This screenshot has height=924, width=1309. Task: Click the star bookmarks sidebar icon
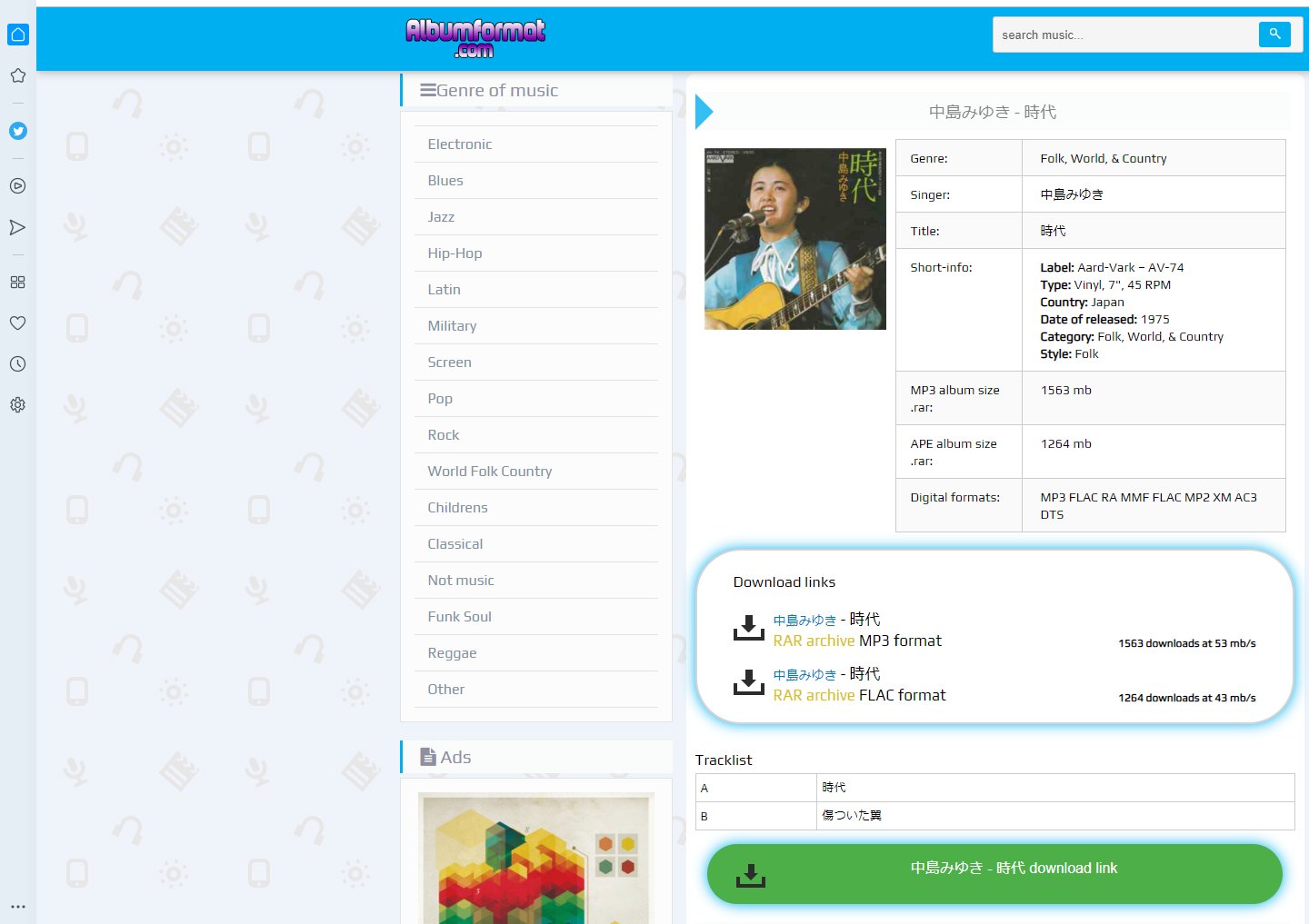17,75
